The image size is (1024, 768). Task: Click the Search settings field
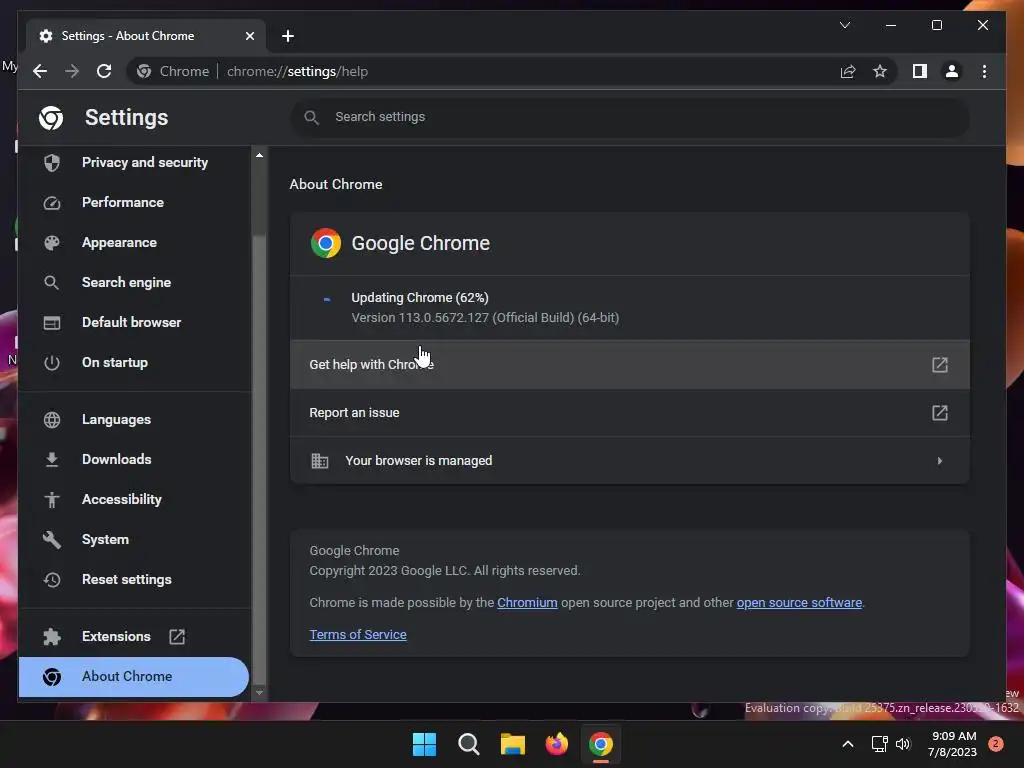coord(630,117)
